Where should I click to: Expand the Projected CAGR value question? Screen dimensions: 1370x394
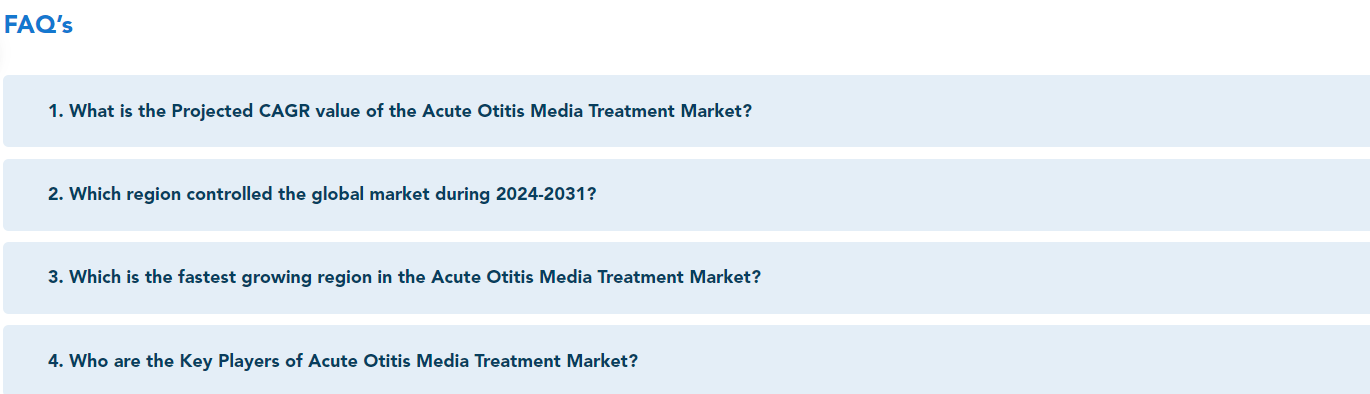coord(686,111)
